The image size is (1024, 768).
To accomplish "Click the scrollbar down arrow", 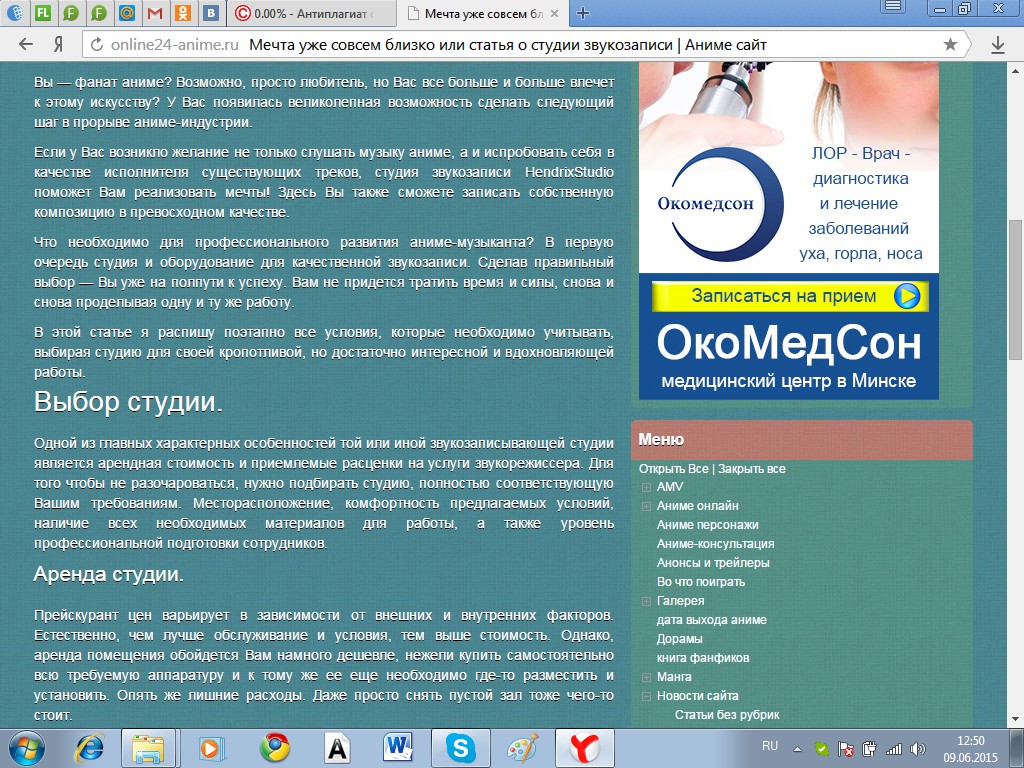I will [1015, 719].
